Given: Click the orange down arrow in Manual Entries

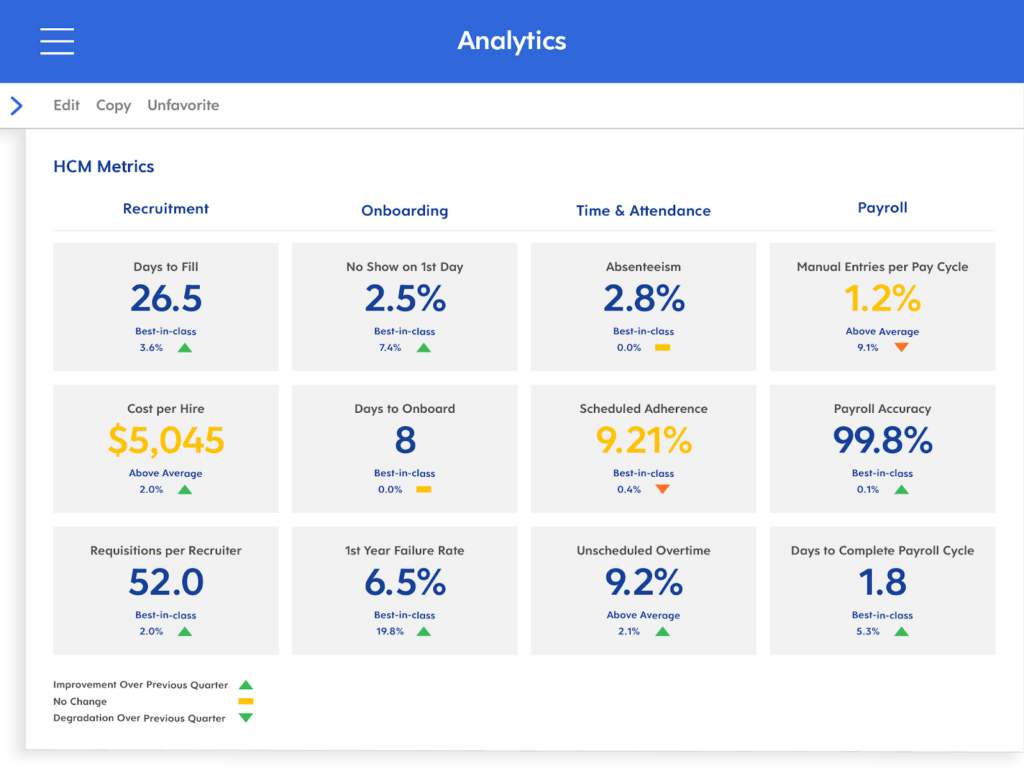Looking at the screenshot, I should point(901,348).
